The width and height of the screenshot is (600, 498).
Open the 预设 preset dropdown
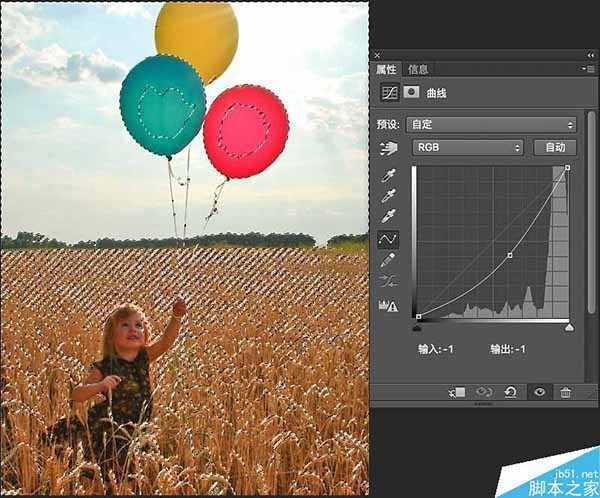point(491,125)
